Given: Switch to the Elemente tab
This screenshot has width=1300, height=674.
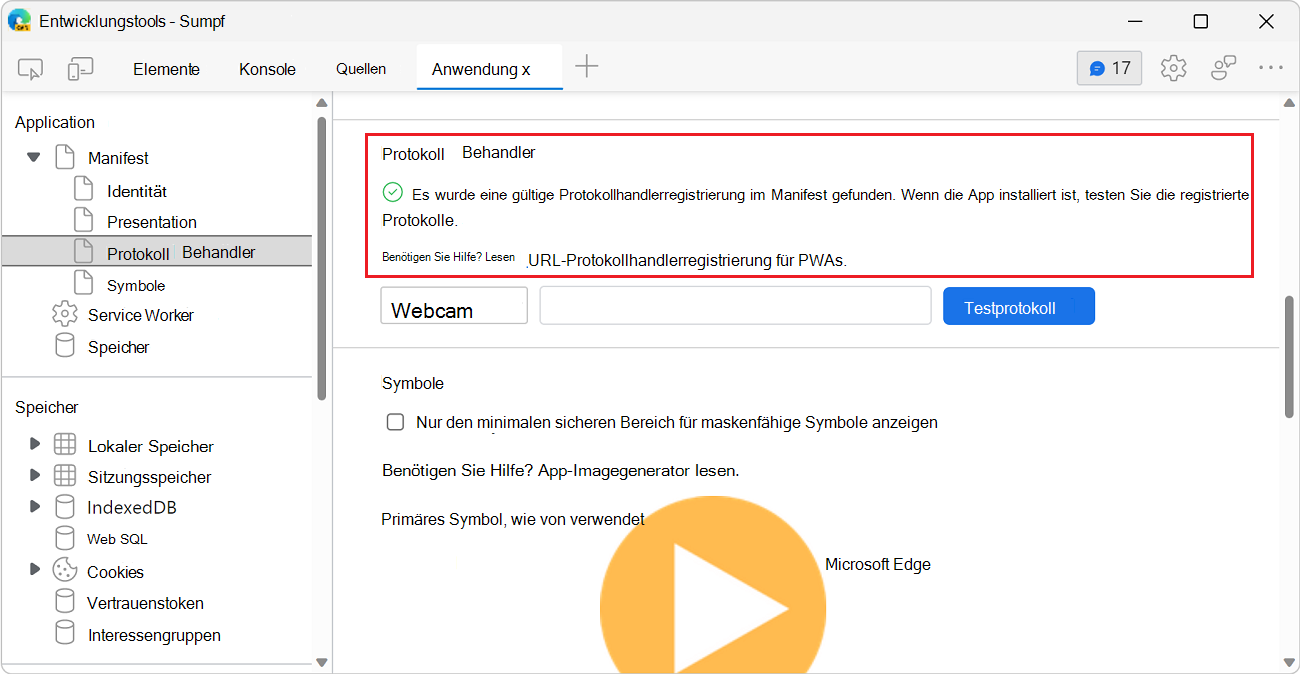Looking at the screenshot, I should pos(166,69).
